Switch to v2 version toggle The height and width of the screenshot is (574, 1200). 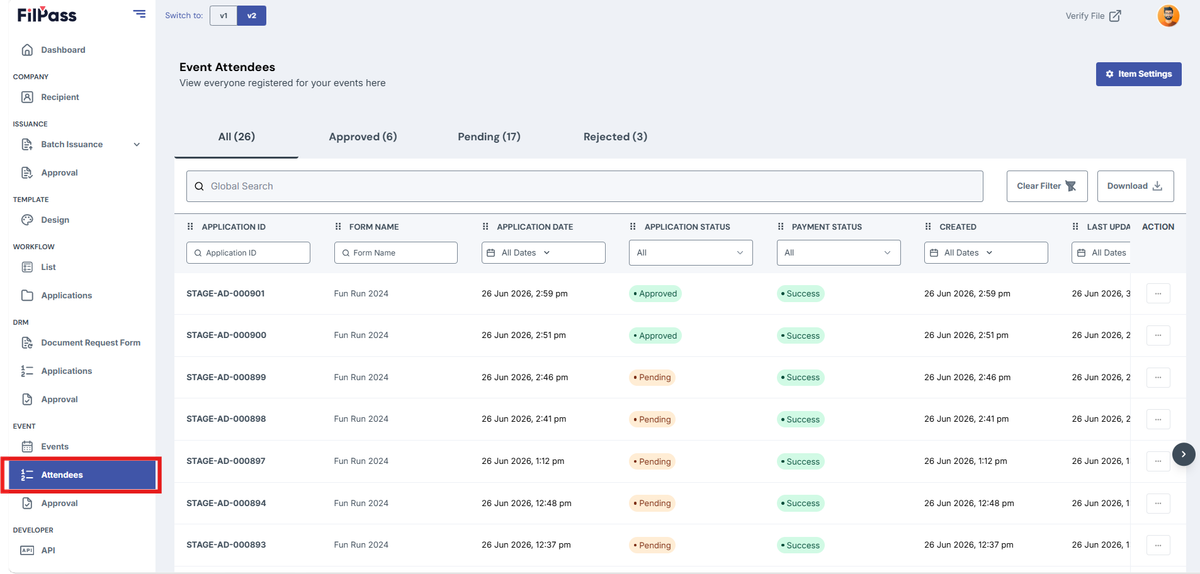coord(252,16)
